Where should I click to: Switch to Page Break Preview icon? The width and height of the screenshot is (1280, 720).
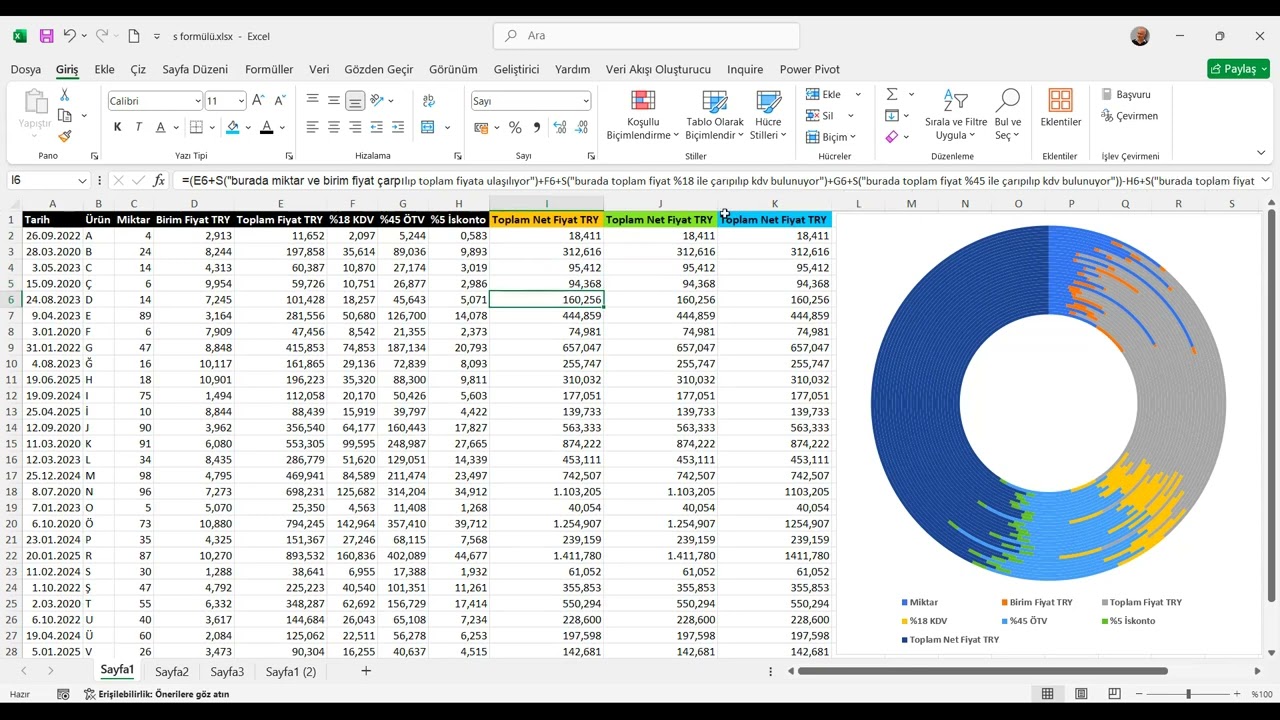1114,694
